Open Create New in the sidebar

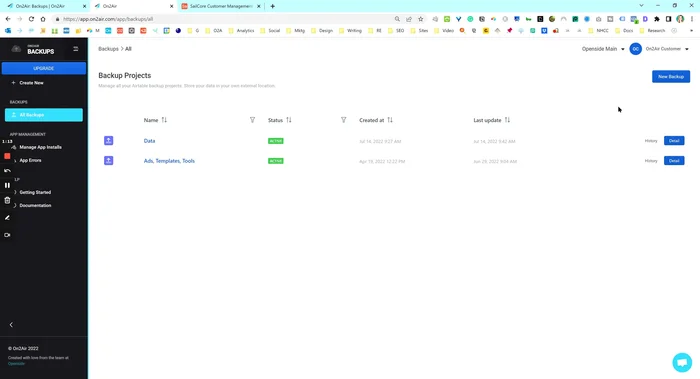click(x=28, y=83)
